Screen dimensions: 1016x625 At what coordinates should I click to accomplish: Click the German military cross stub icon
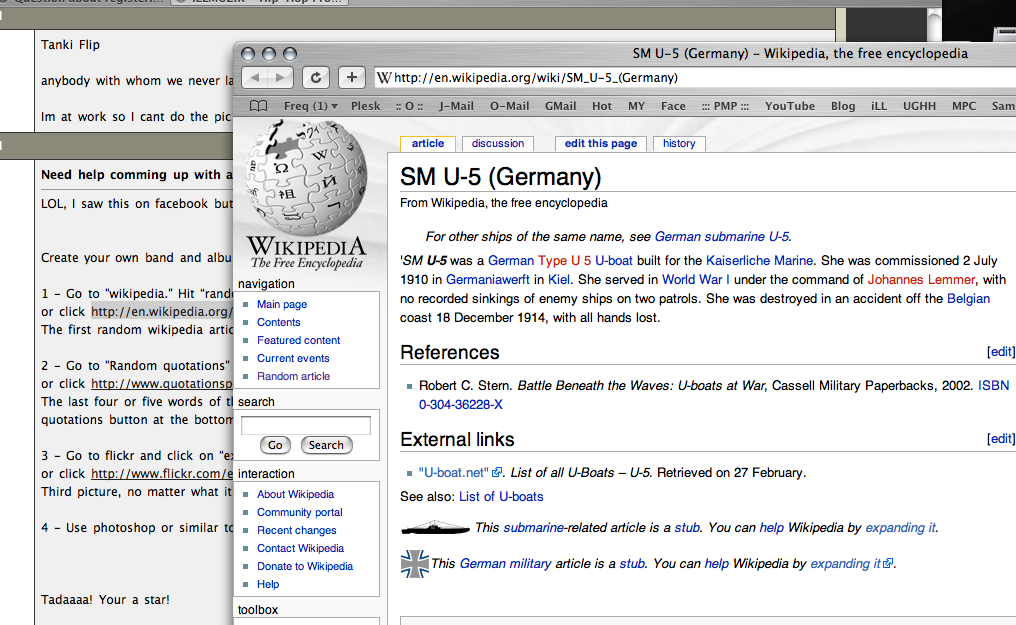click(415, 563)
